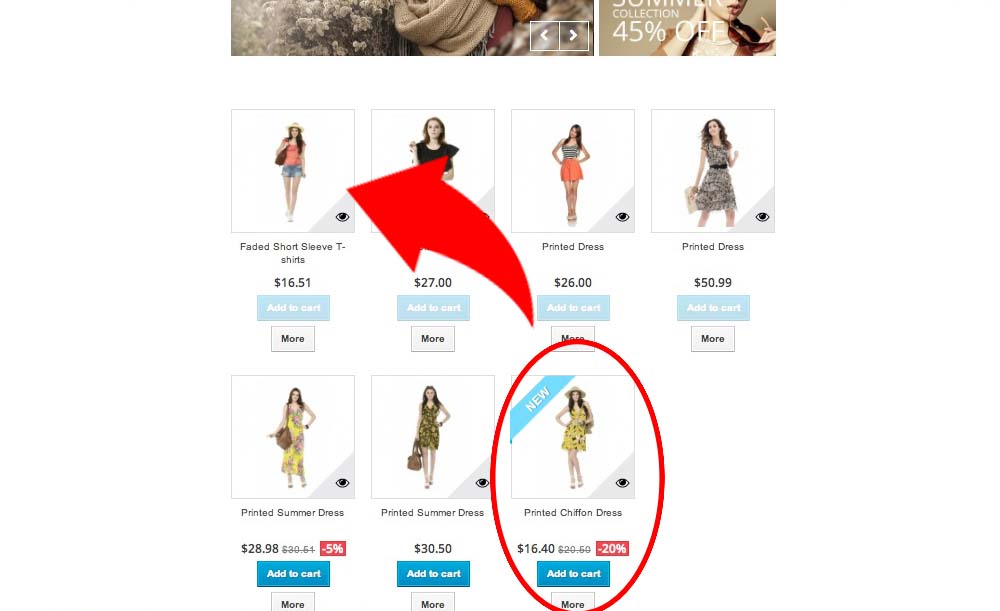This screenshot has height=611, width=1000.
Task: Click the Summer Collection 45% OFF banner
Action: (x=688, y=27)
